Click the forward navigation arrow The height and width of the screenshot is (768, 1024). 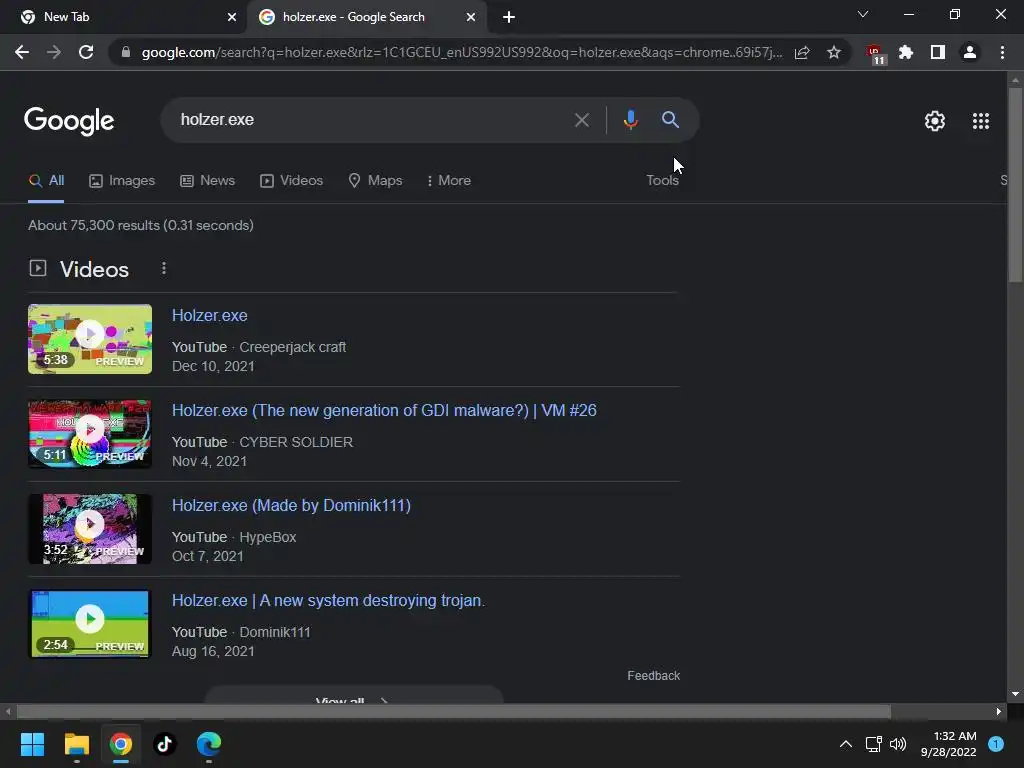pos(54,52)
